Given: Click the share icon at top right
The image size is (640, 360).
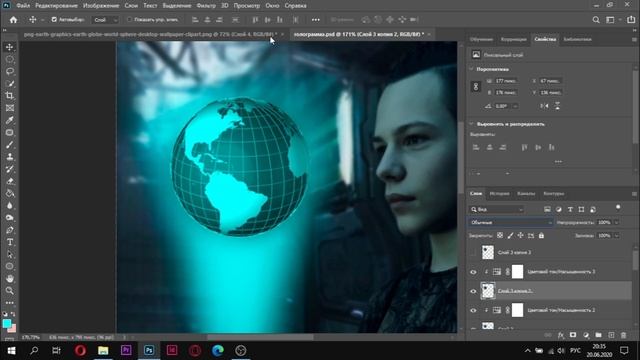Looking at the screenshot, I should click(631, 20).
